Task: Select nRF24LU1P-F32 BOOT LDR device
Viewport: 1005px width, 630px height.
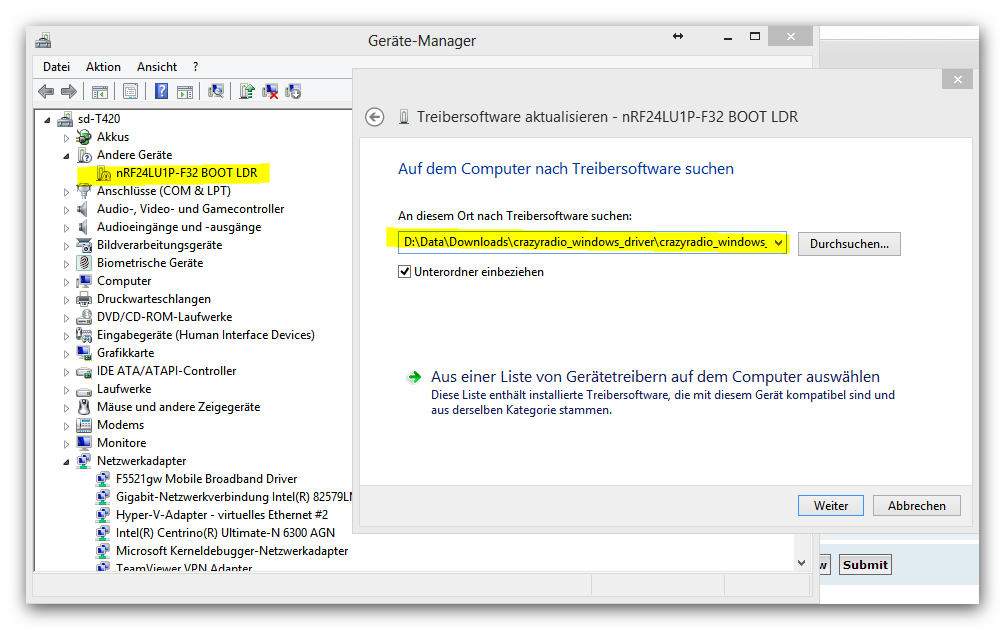Action: click(x=186, y=173)
